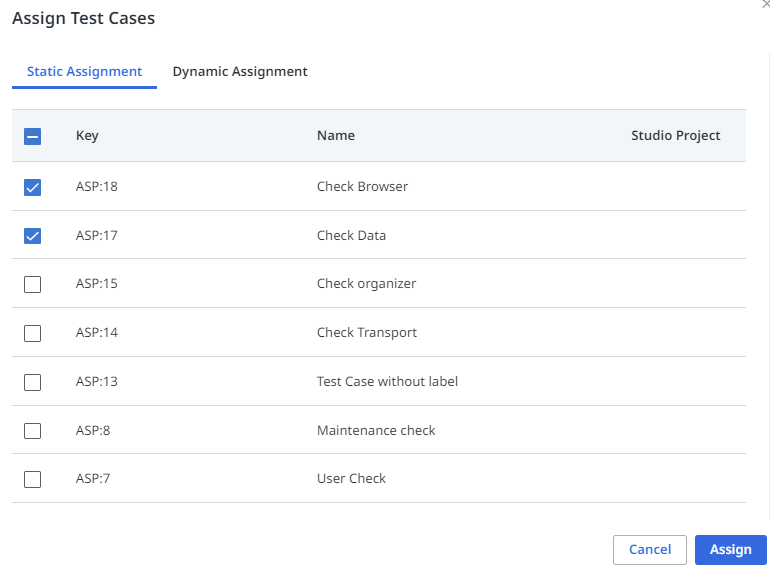Click the Test Case without label row

click(x=387, y=382)
